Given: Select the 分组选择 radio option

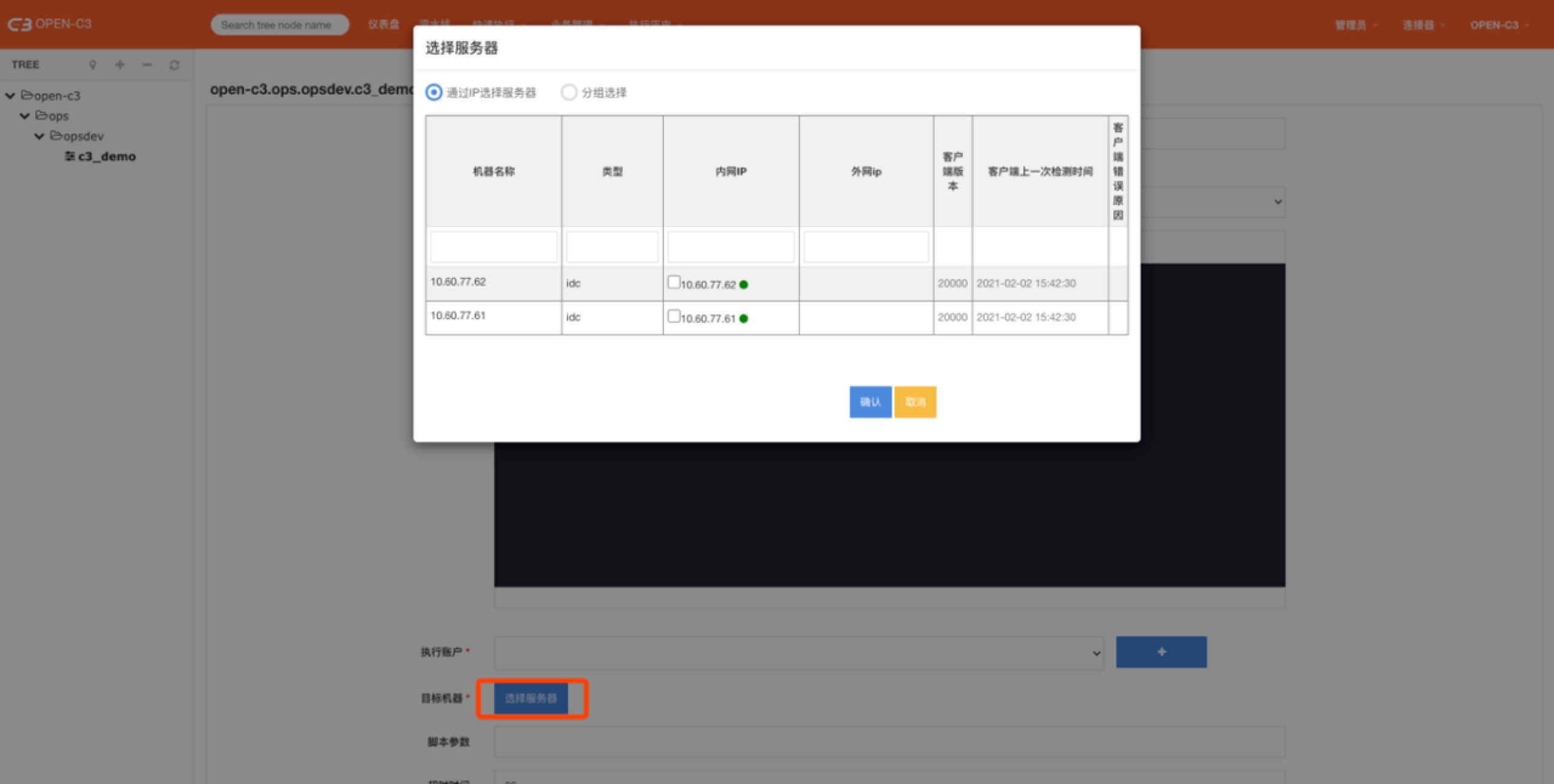Looking at the screenshot, I should [x=569, y=92].
